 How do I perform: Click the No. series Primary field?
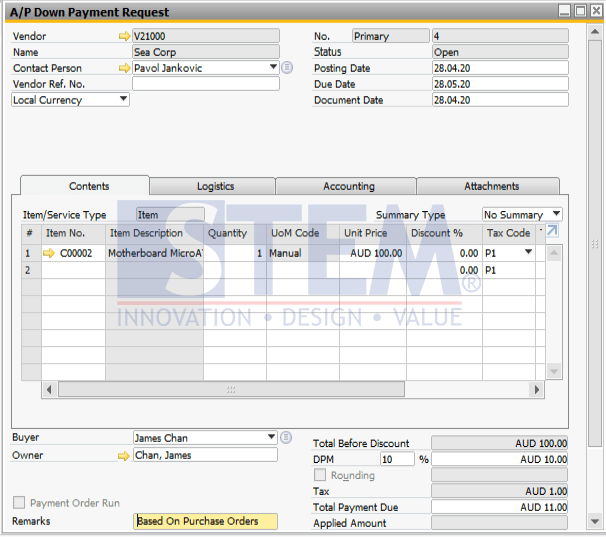click(x=391, y=36)
